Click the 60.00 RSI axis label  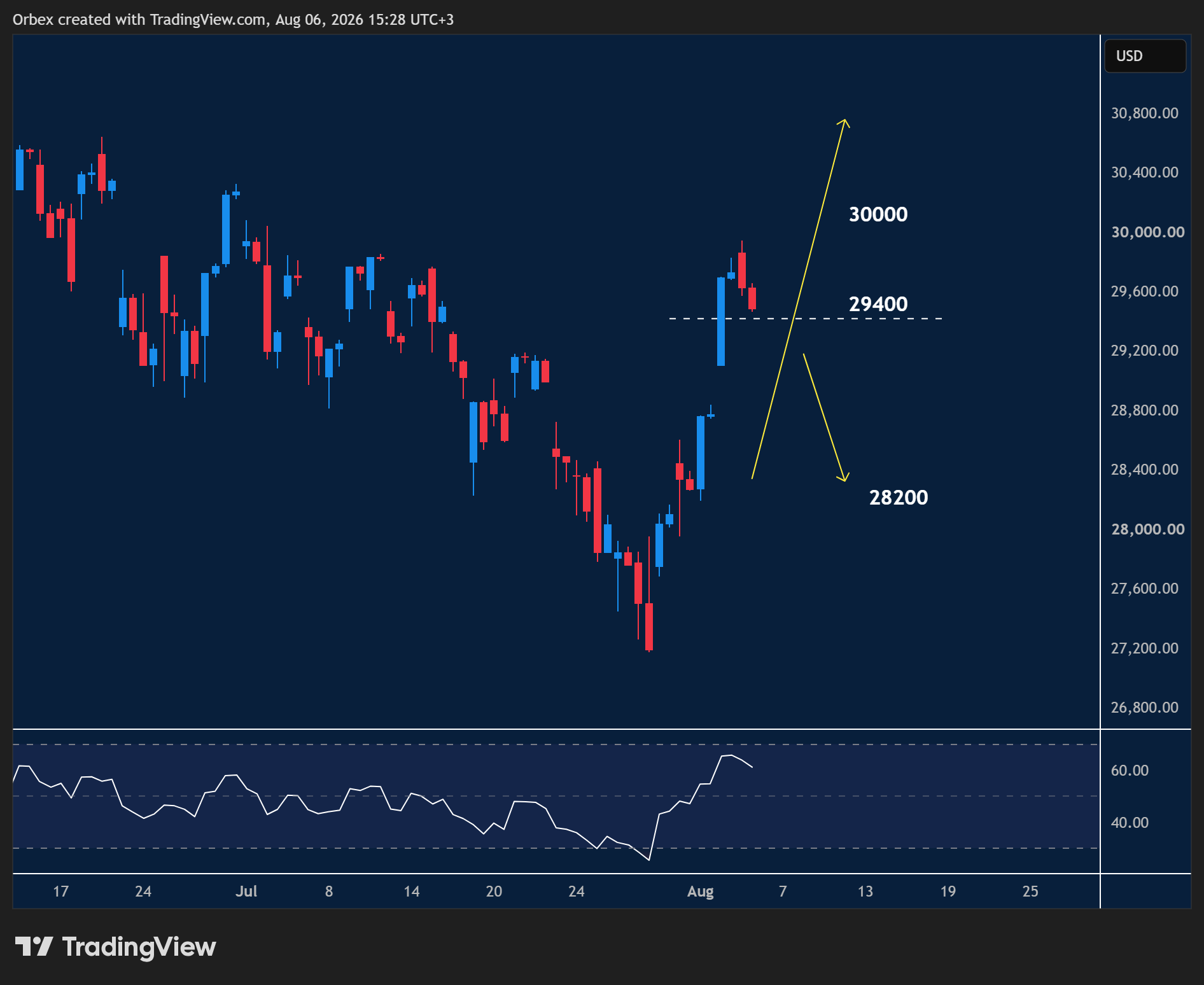click(1130, 771)
